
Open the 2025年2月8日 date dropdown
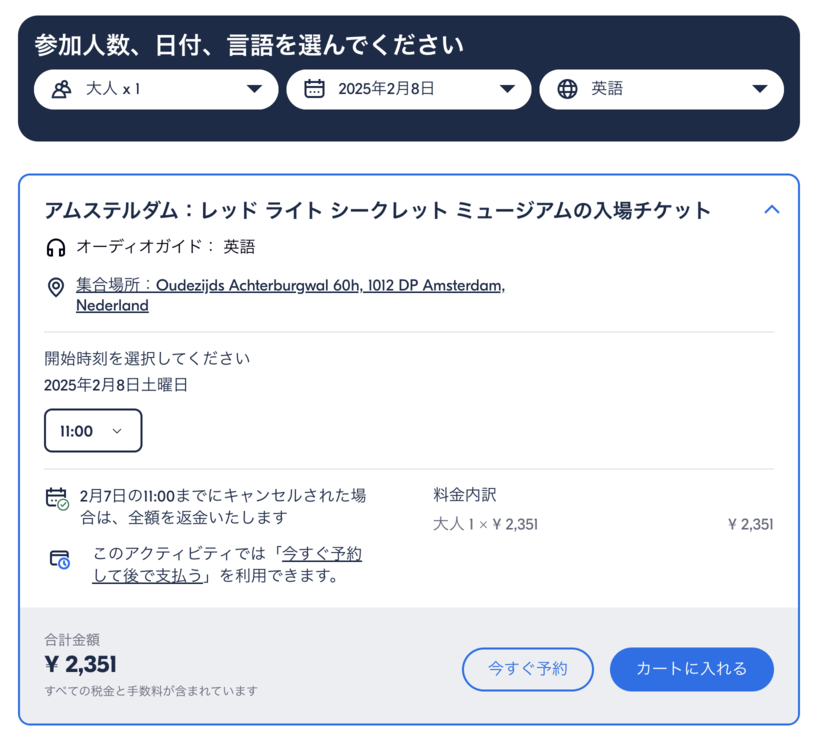pos(408,89)
